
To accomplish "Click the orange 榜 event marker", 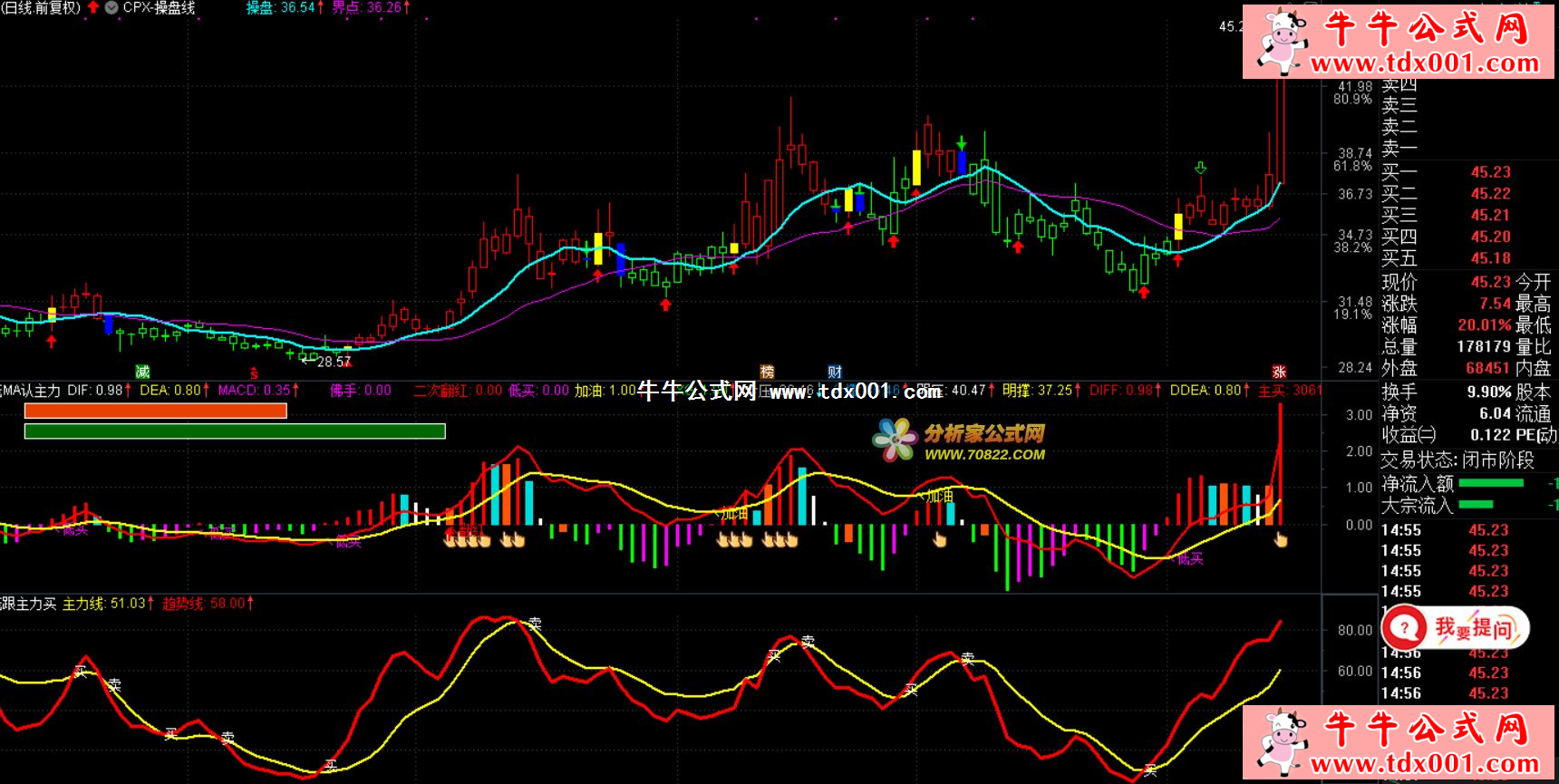I will coord(767,372).
